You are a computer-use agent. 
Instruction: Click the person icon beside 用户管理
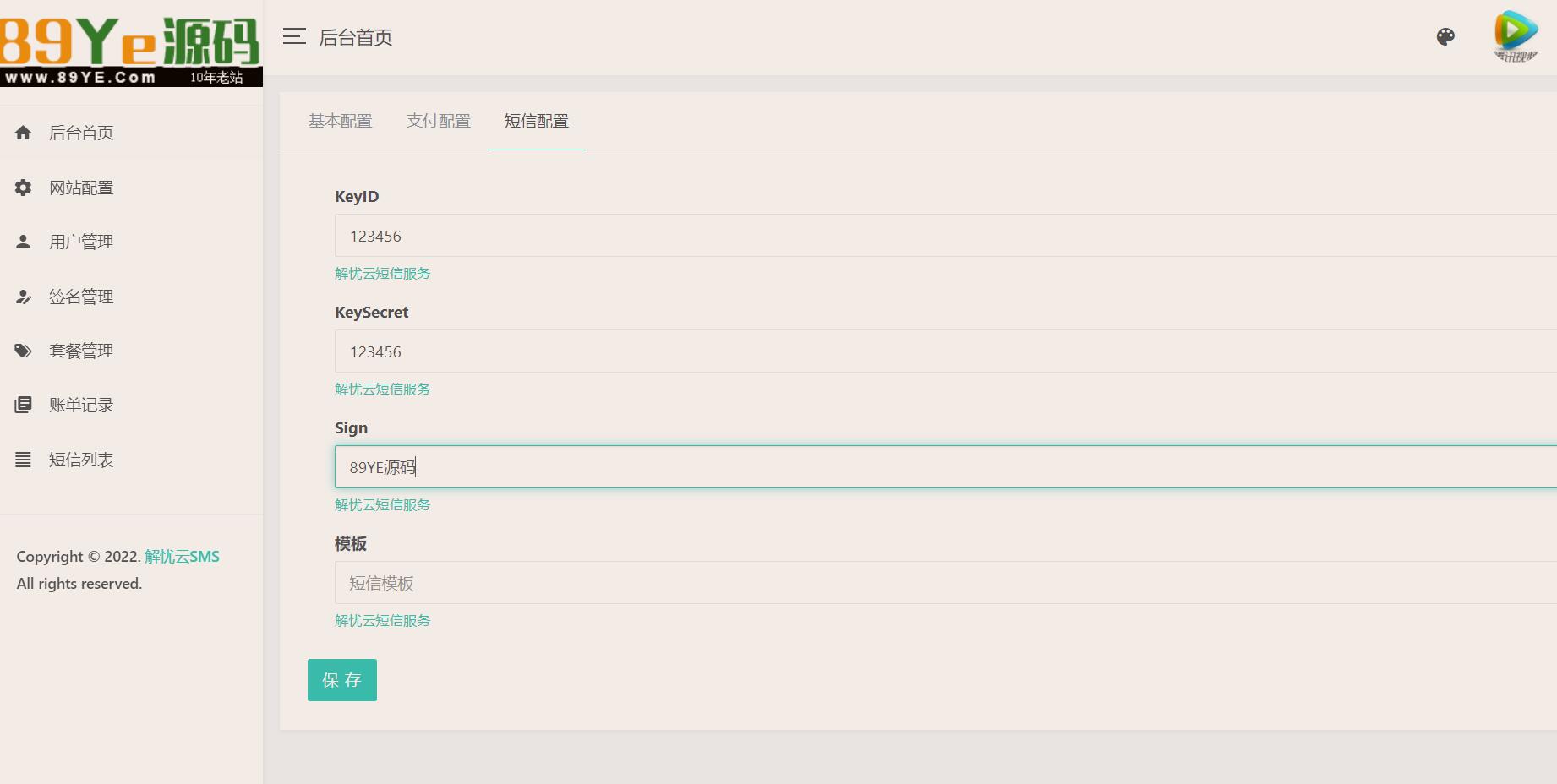24,242
